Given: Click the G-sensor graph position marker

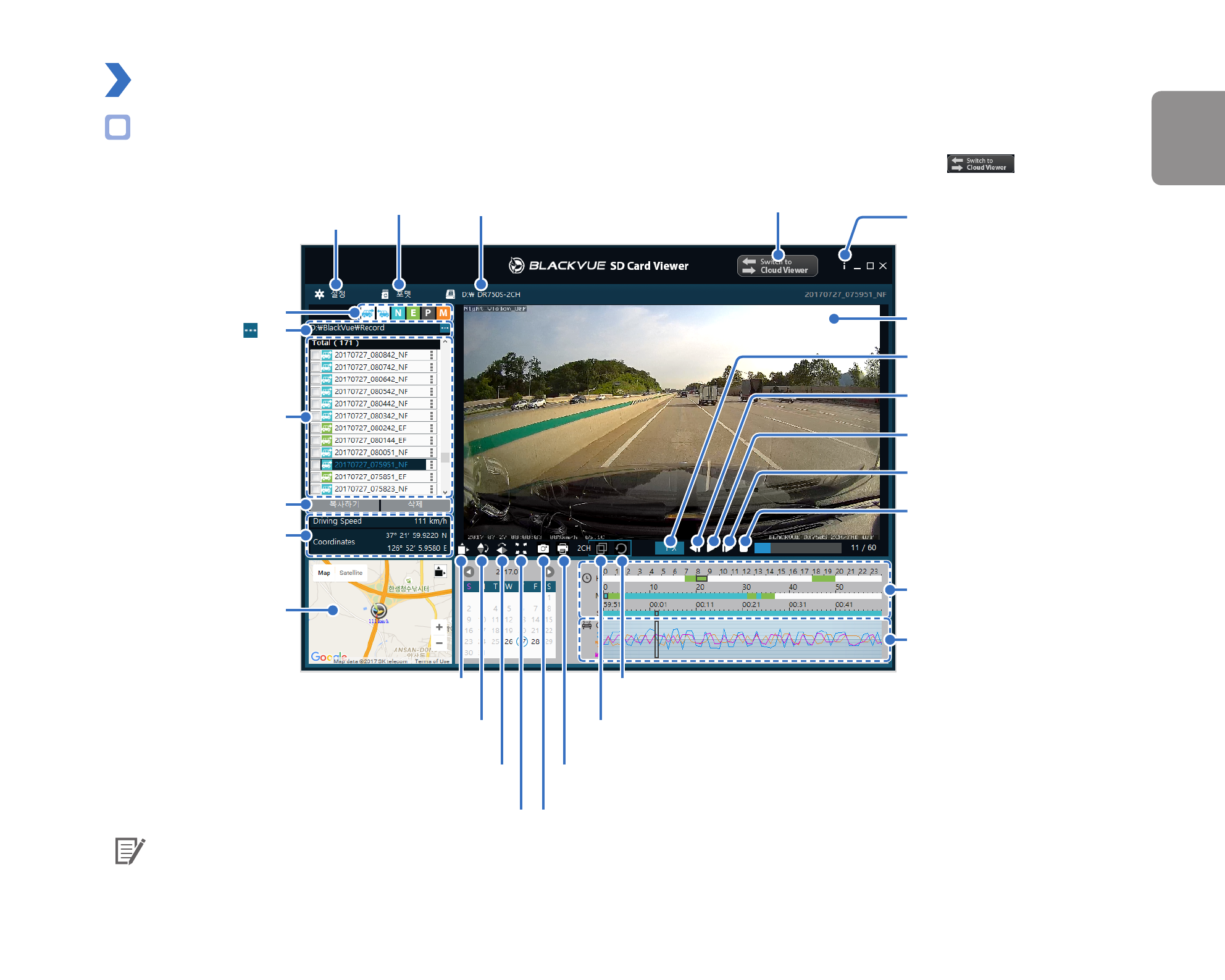Looking at the screenshot, I should pos(656,639).
